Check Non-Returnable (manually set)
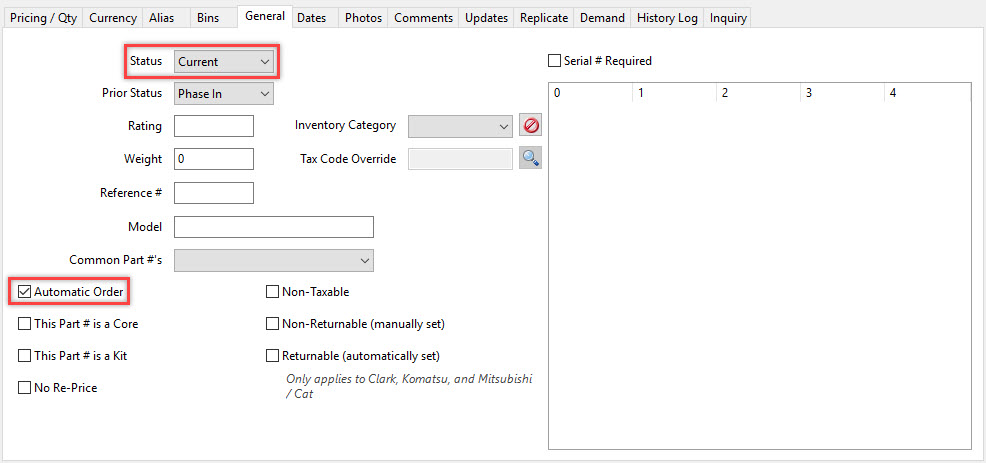The image size is (986, 463). pos(272,324)
